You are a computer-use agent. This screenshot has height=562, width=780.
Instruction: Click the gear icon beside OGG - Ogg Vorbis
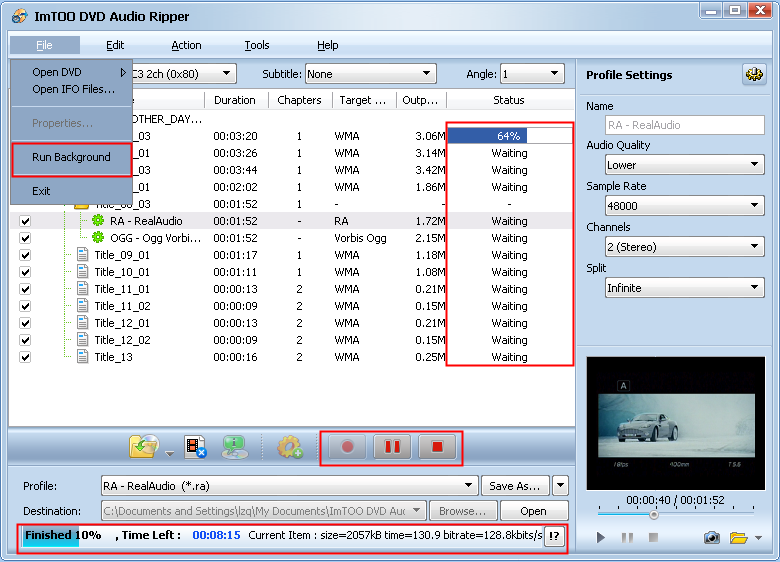(x=98, y=237)
